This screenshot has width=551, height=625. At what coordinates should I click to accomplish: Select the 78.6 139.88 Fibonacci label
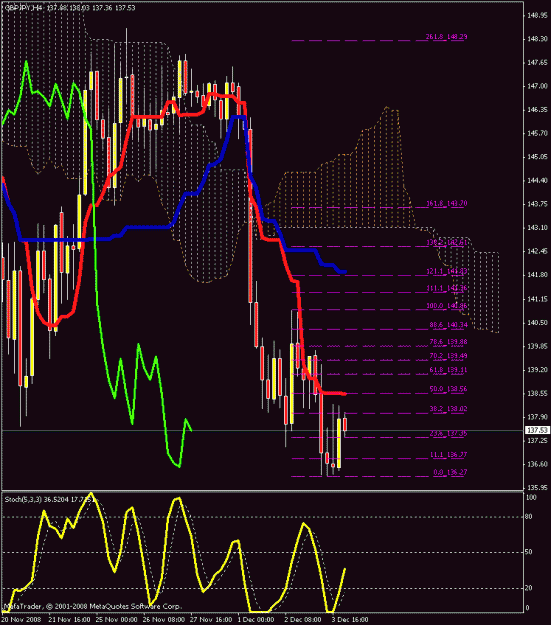(x=448, y=342)
